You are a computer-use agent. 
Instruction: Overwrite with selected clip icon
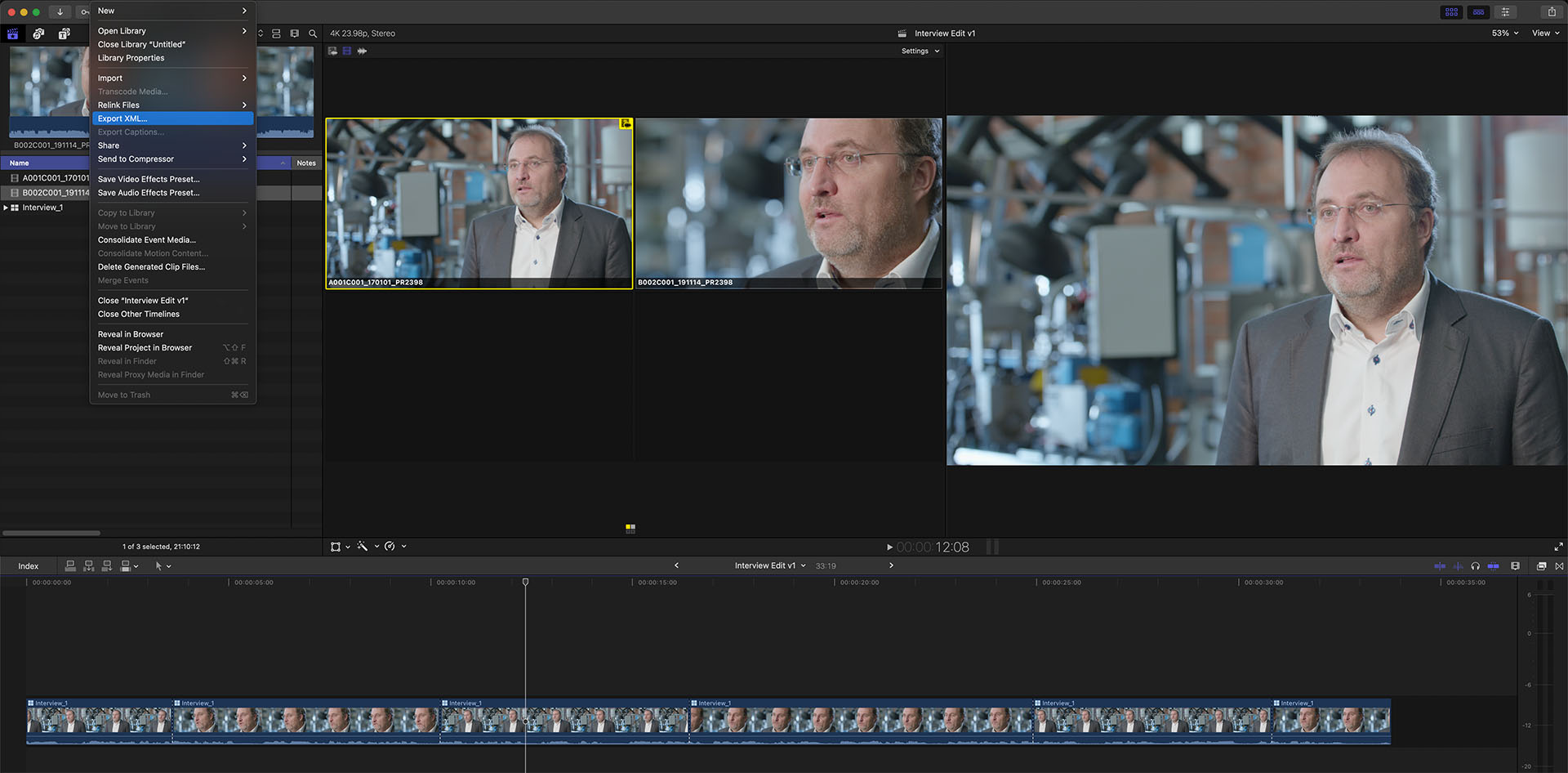[x=125, y=565]
